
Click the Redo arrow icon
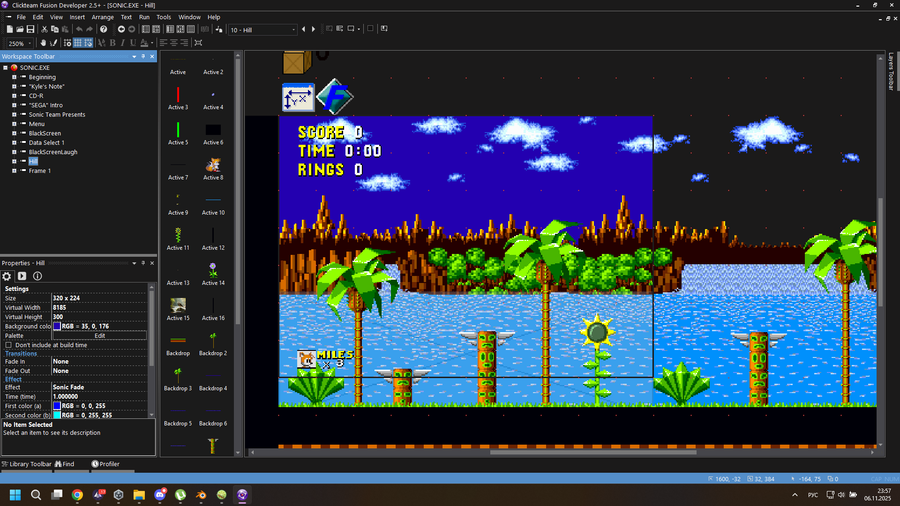(x=90, y=29)
